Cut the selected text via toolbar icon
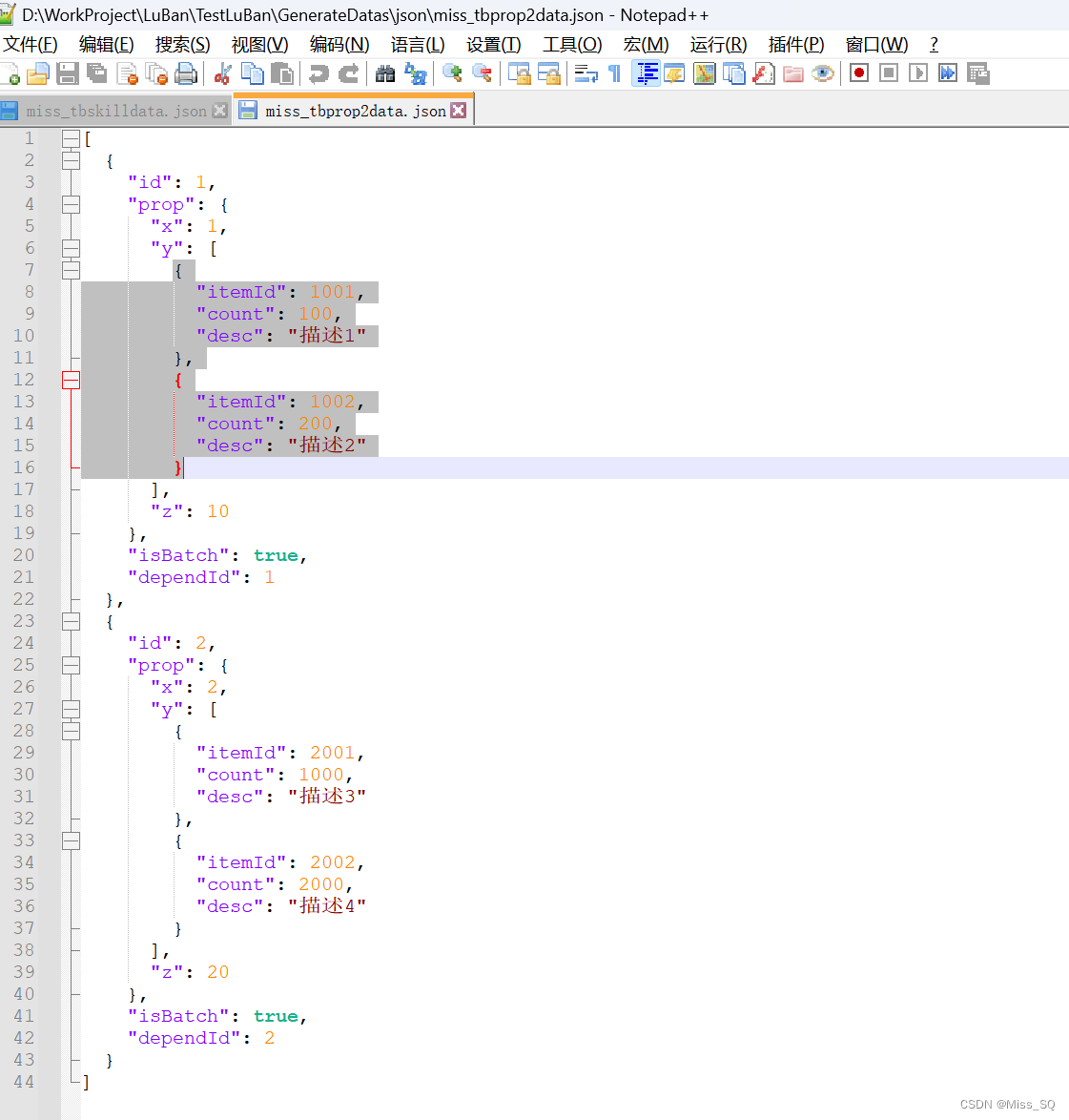The image size is (1069, 1120). coord(220,73)
